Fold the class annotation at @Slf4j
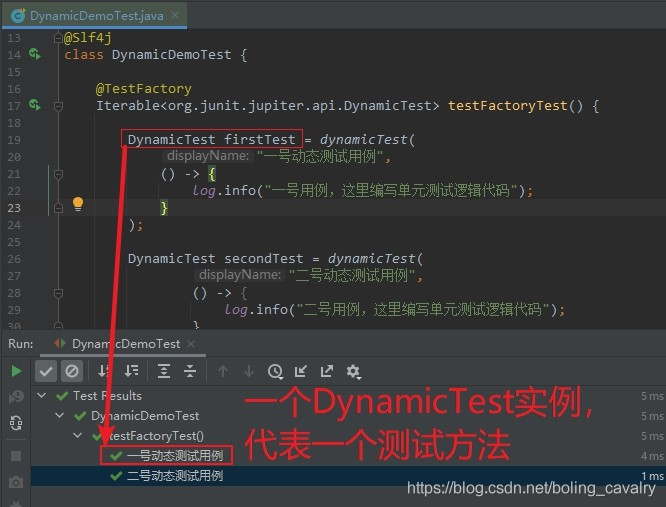The width and height of the screenshot is (666, 507). pos(58,38)
